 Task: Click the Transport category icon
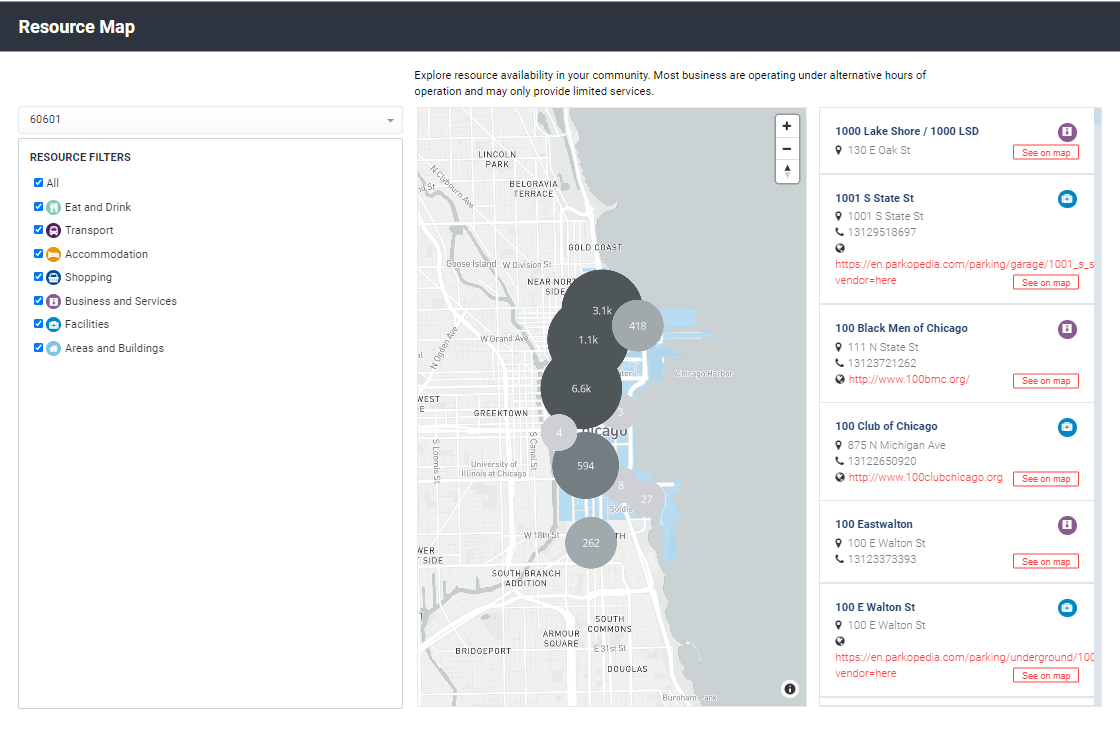pyautogui.click(x=54, y=231)
